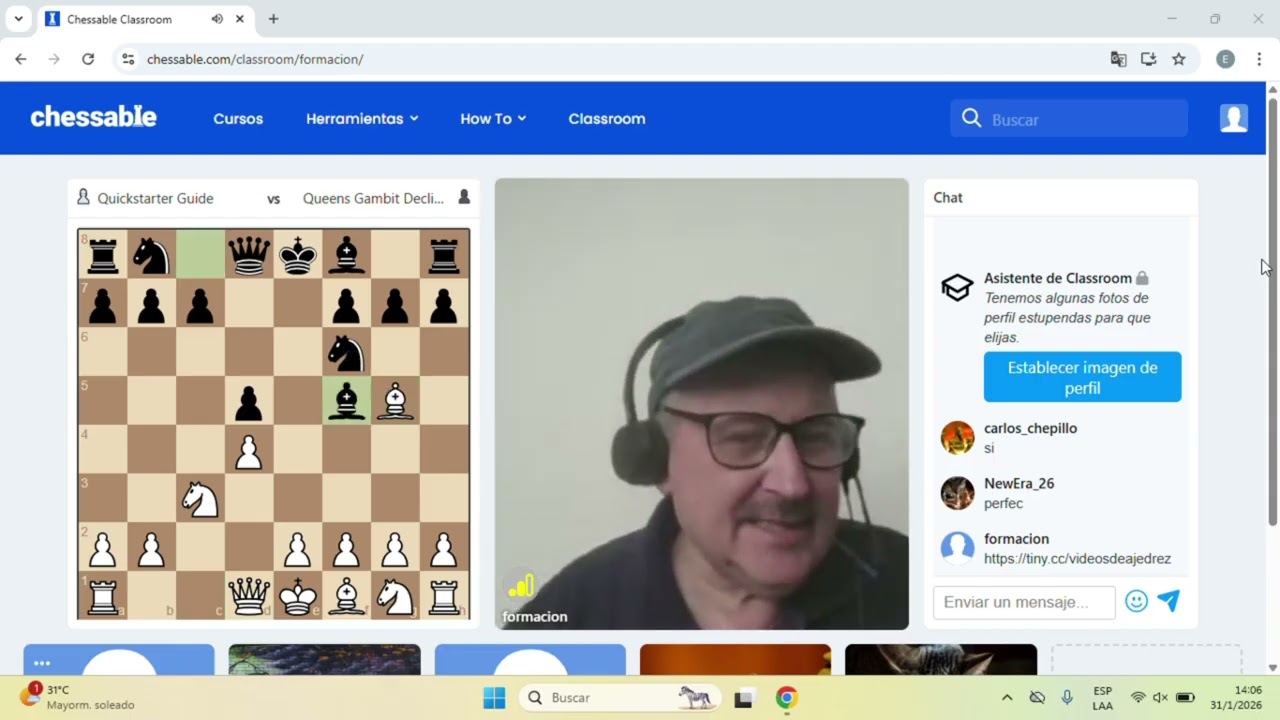Open the user profile avatar icon
Screen dimensions: 1280x720
tap(1234, 118)
